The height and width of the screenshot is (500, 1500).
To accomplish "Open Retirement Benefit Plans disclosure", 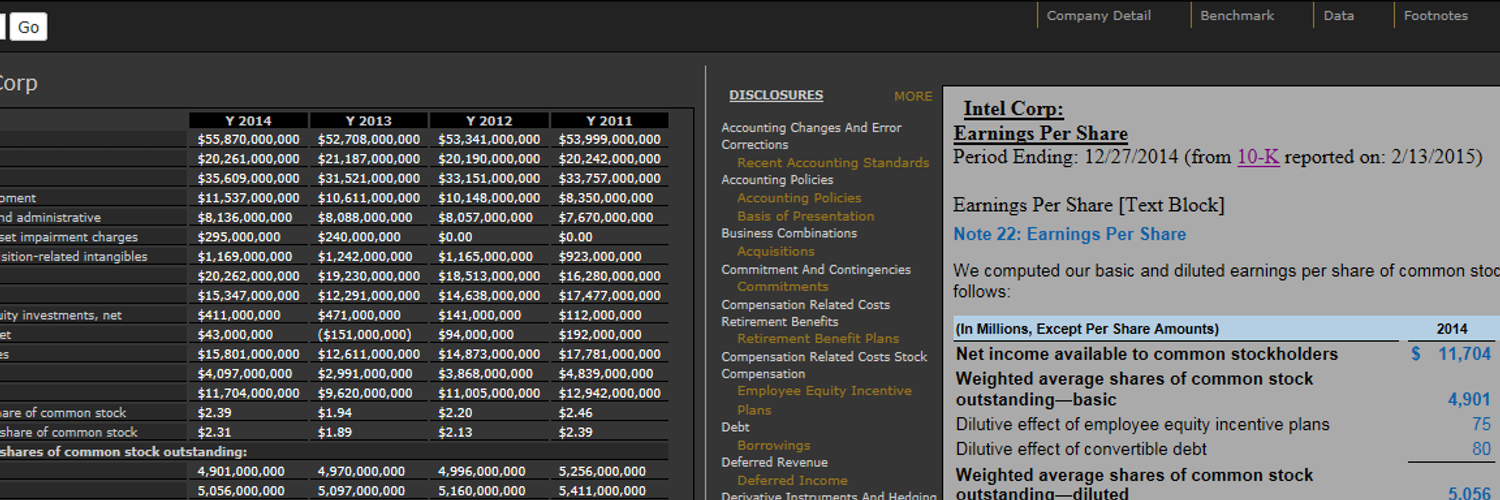I will click(x=818, y=338).
